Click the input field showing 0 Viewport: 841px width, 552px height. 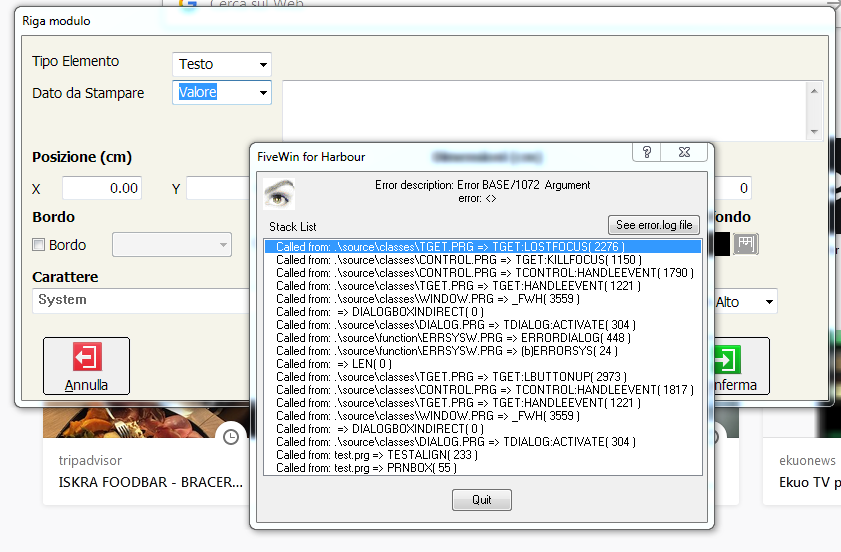(733, 188)
